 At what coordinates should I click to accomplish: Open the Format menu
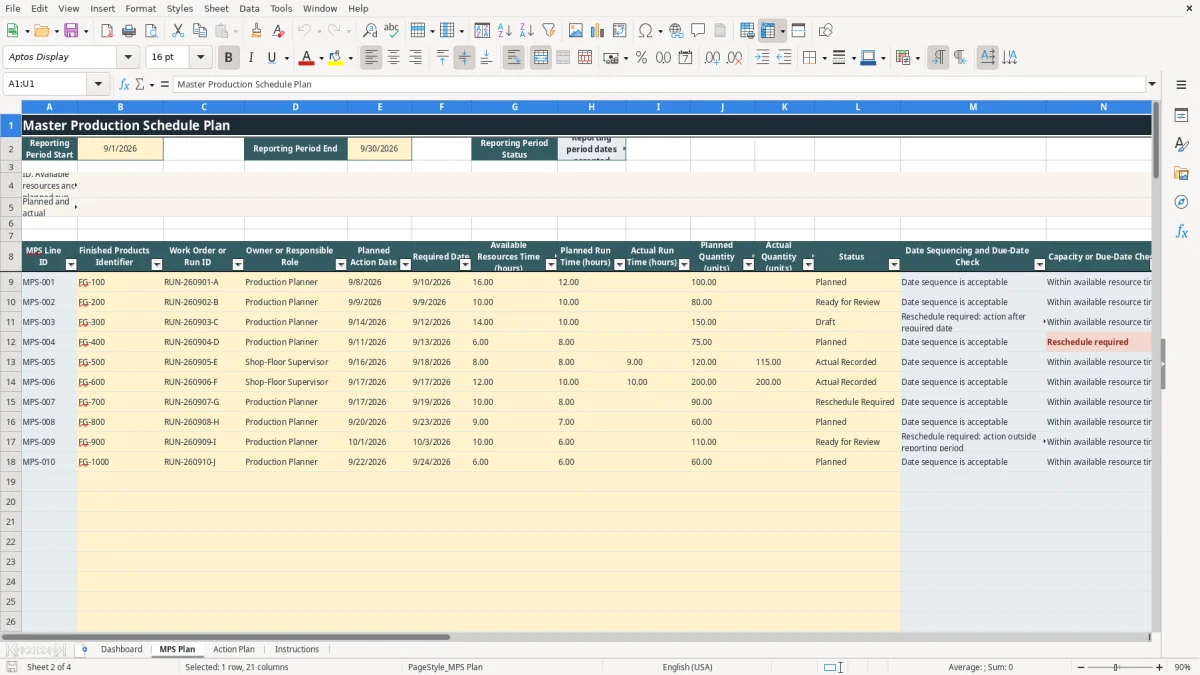(x=140, y=8)
